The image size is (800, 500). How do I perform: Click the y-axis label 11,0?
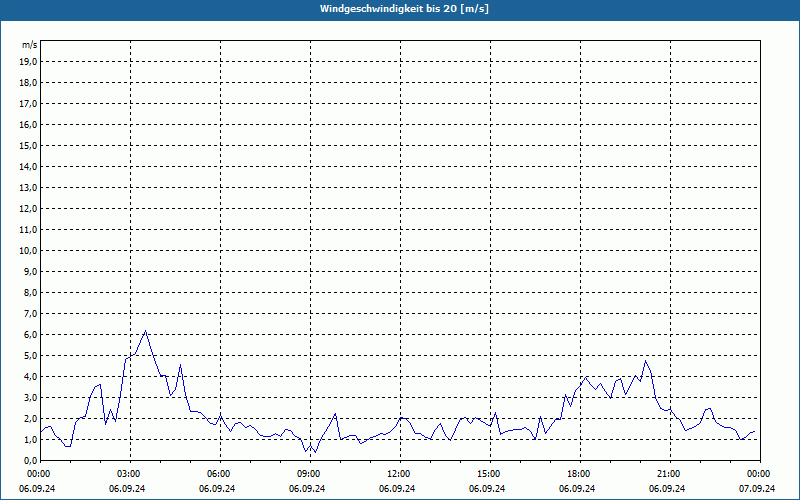pyautogui.click(x=30, y=230)
